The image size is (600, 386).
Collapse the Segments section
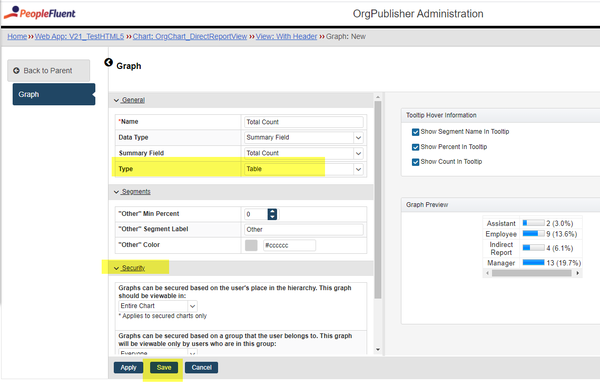click(x=132, y=192)
